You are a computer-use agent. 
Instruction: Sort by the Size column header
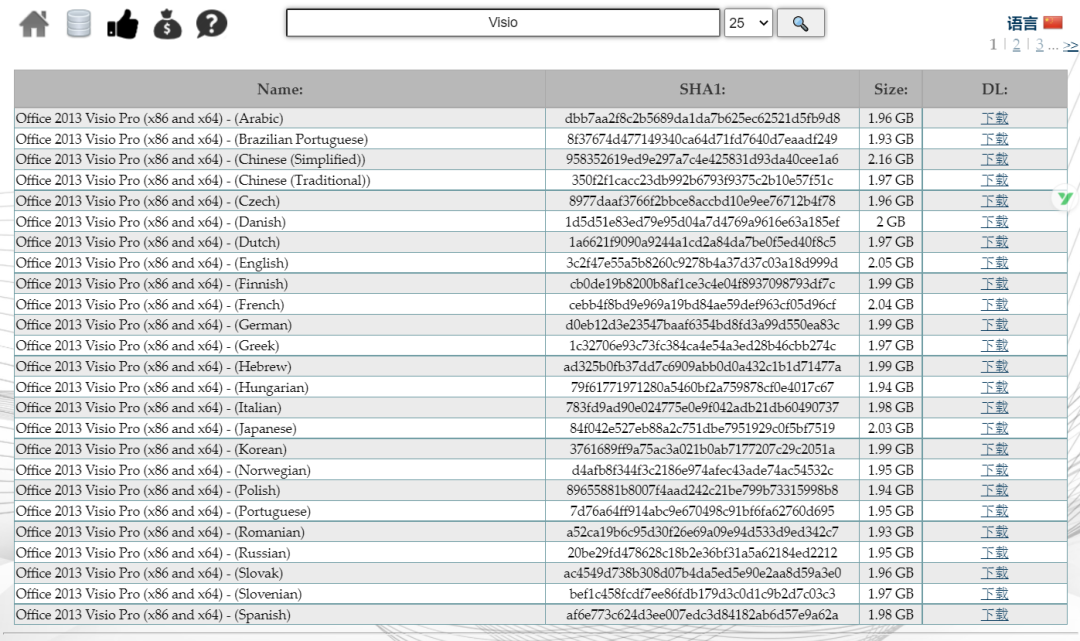pos(890,89)
